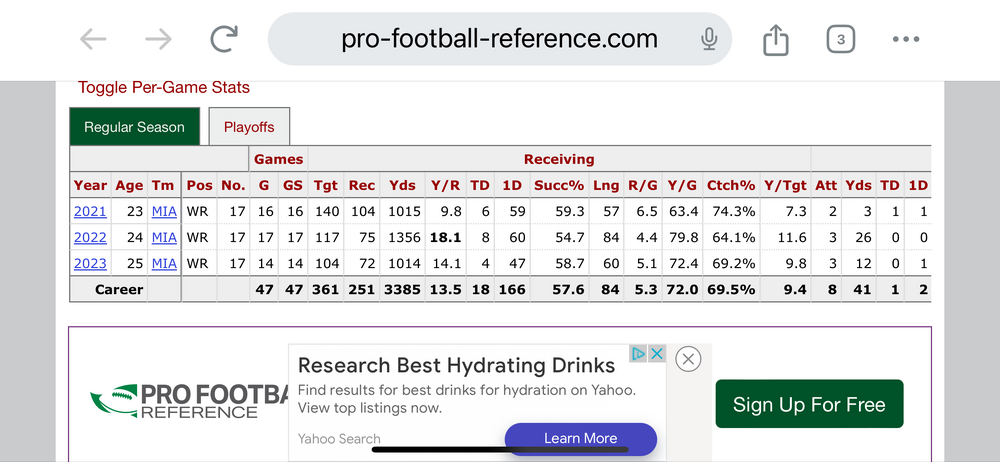Open the 2022 season link
Image resolution: width=1000 pixels, height=462 pixels.
[x=90, y=237]
